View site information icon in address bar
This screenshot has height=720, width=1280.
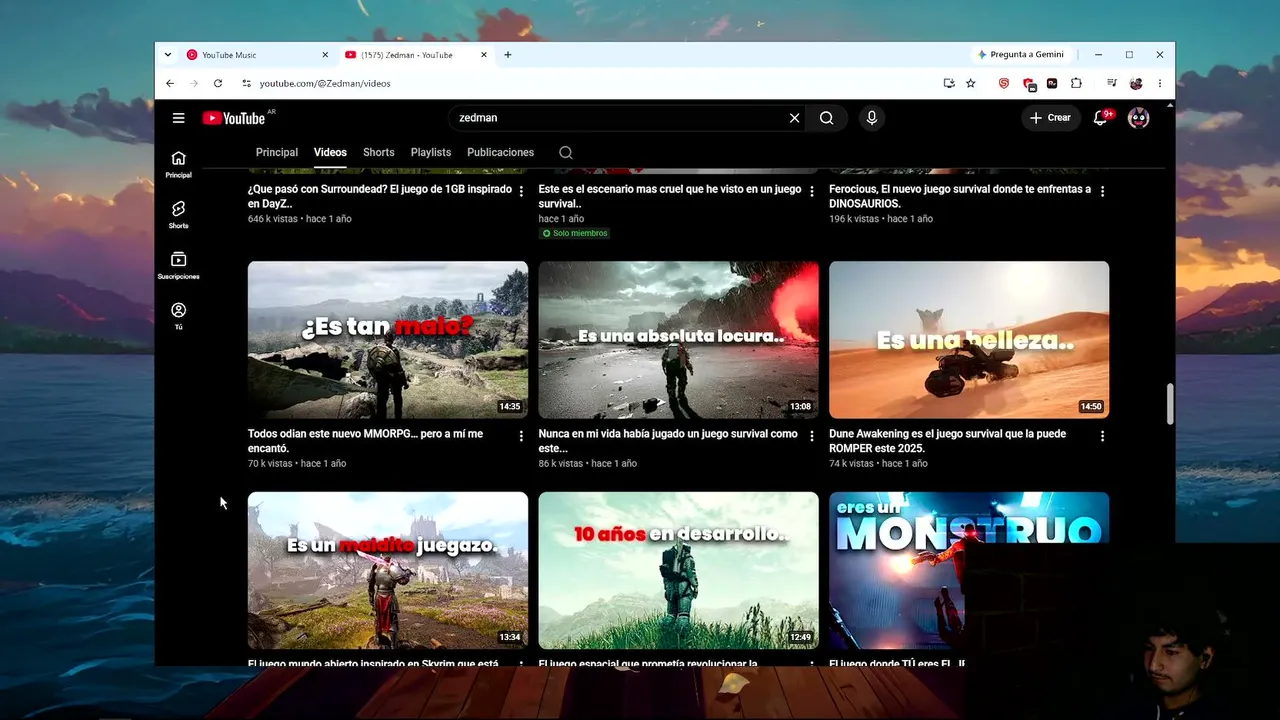click(246, 83)
